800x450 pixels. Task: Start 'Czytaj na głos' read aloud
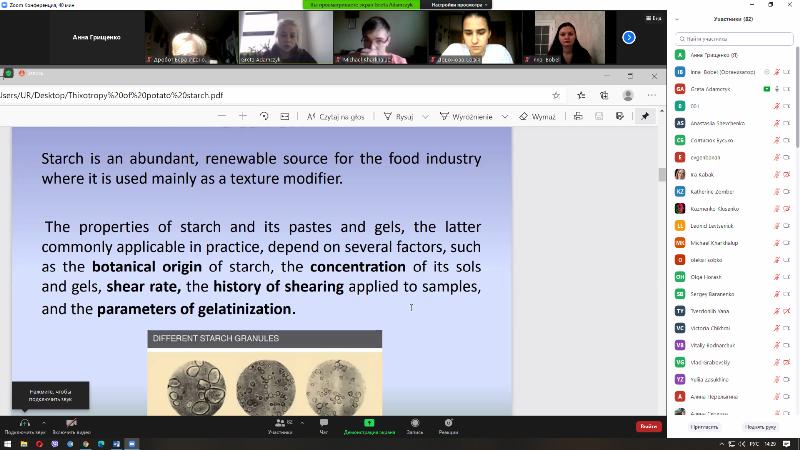pyautogui.click(x=336, y=117)
